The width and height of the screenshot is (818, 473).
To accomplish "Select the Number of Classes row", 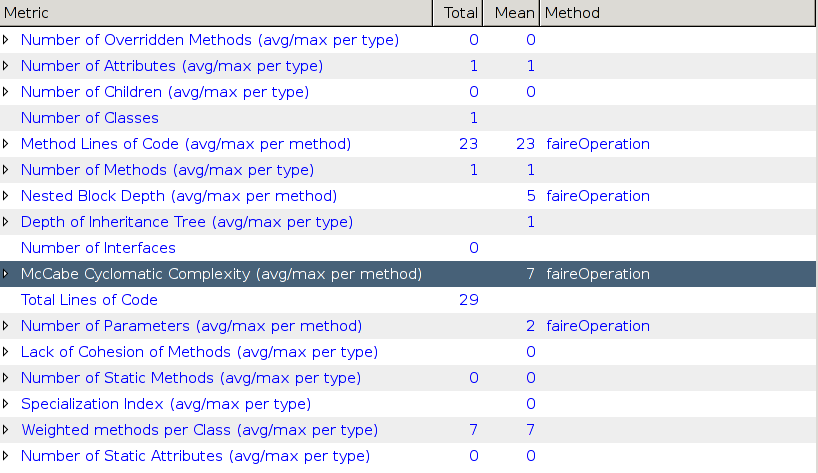I will [89, 118].
